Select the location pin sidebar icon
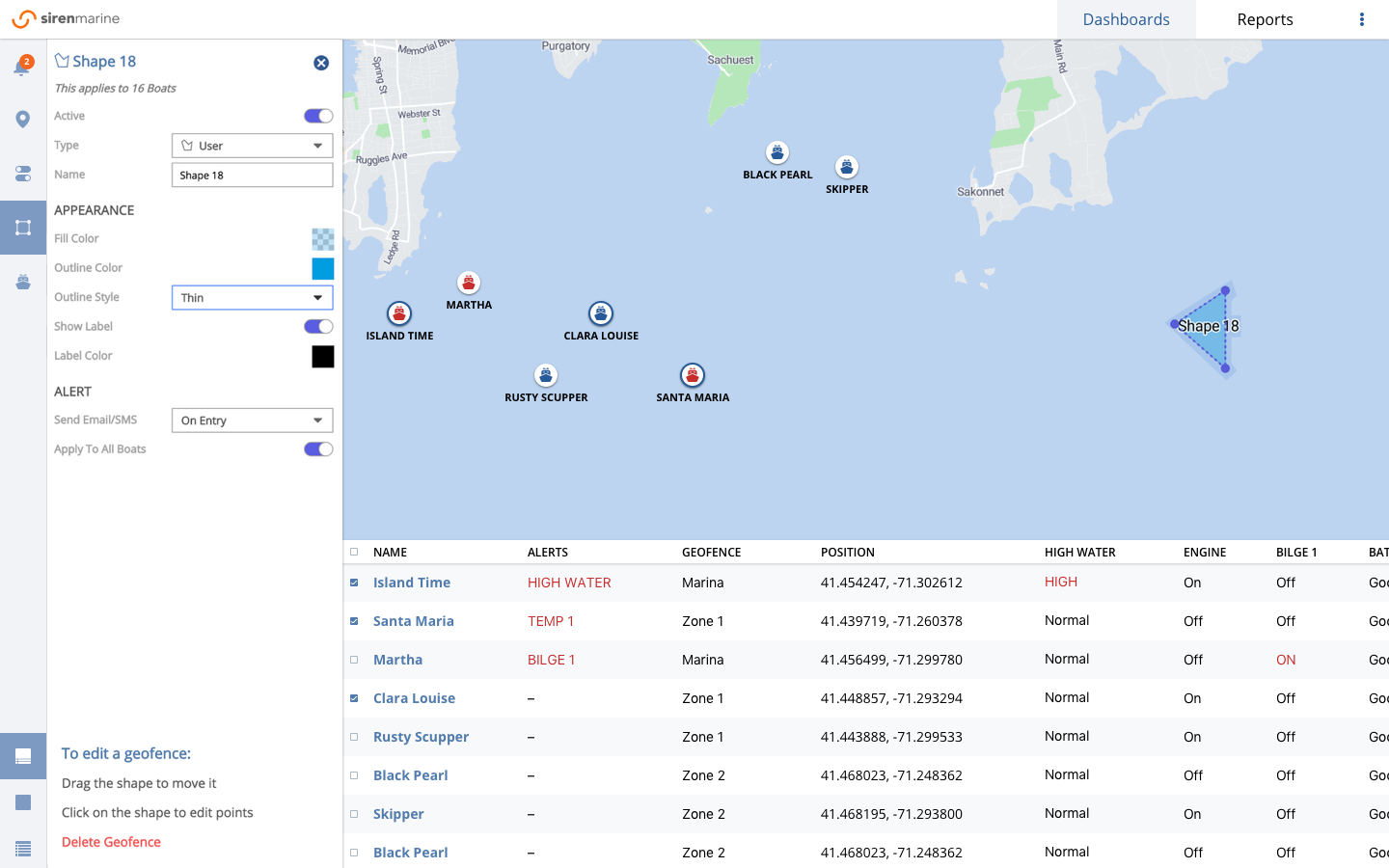 pyautogui.click(x=23, y=119)
